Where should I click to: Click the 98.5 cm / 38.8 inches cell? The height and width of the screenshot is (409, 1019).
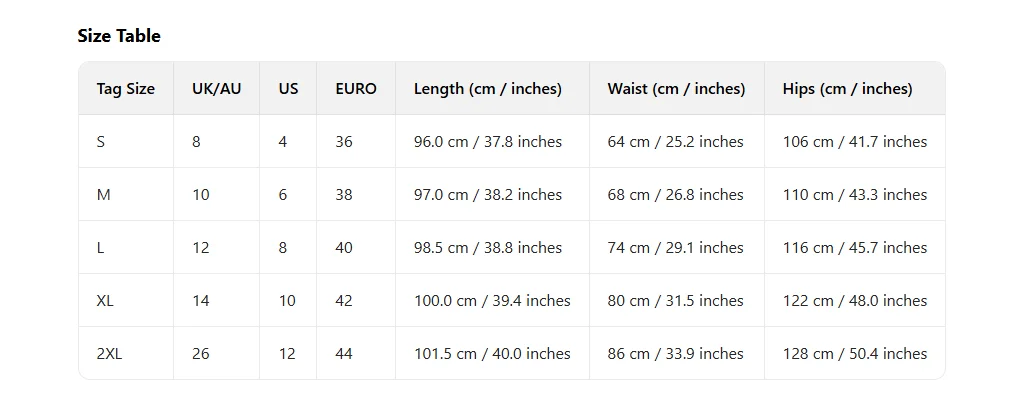(x=488, y=248)
